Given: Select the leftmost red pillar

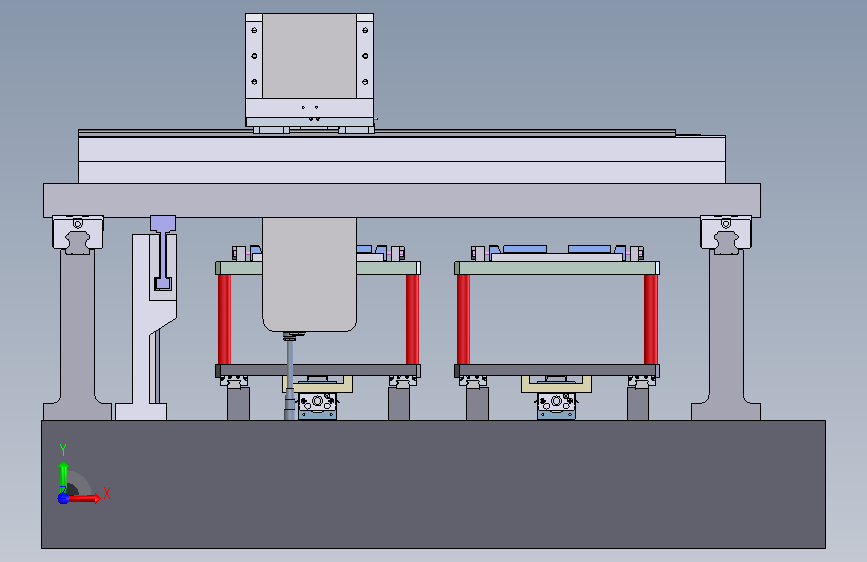Looking at the screenshot, I should tap(224, 319).
